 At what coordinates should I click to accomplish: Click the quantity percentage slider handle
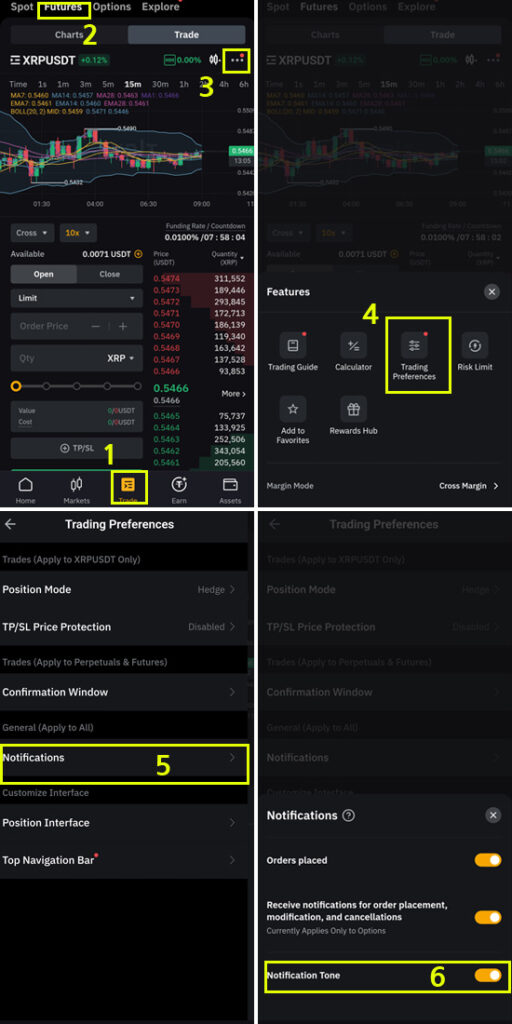[16, 386]
